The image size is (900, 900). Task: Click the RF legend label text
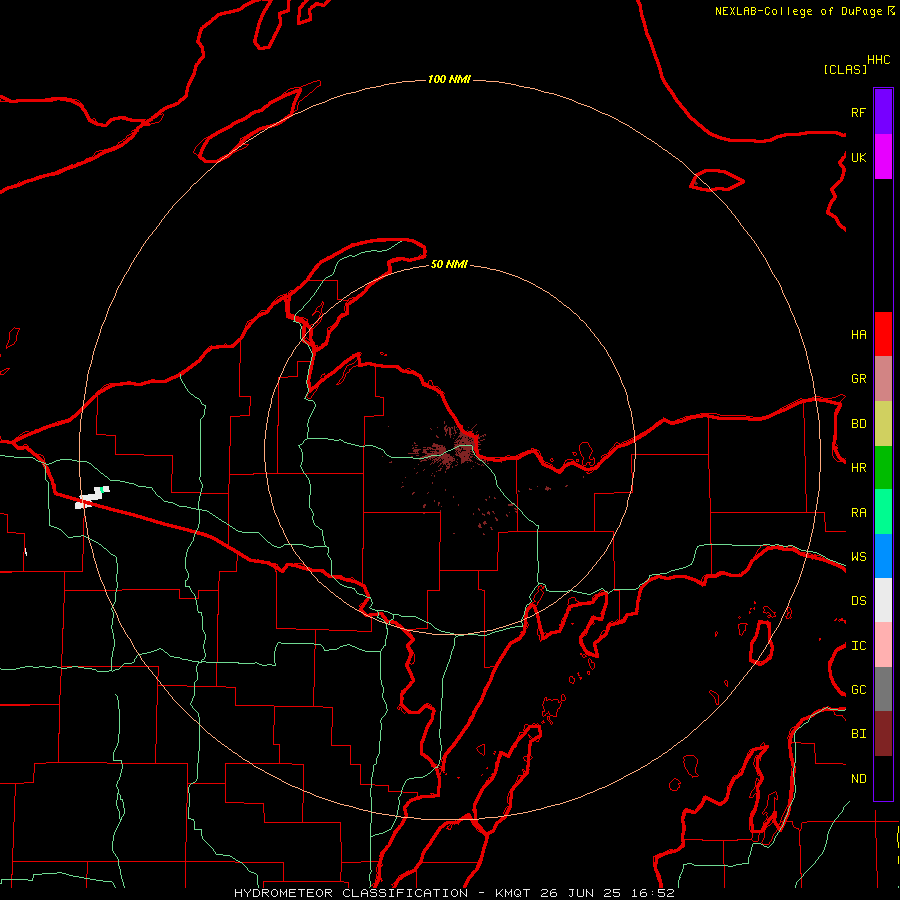pyautogui.click(x=858, y=112)
